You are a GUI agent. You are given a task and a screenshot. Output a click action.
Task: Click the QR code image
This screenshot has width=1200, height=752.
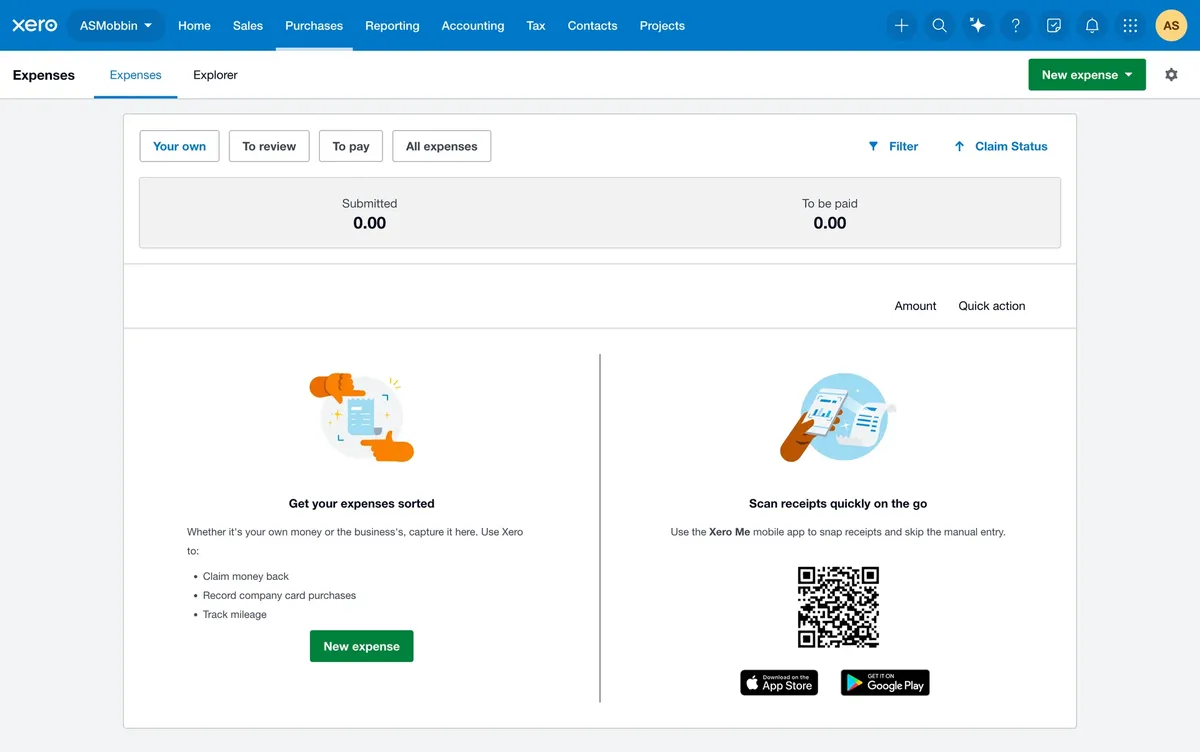click(838, 607)
